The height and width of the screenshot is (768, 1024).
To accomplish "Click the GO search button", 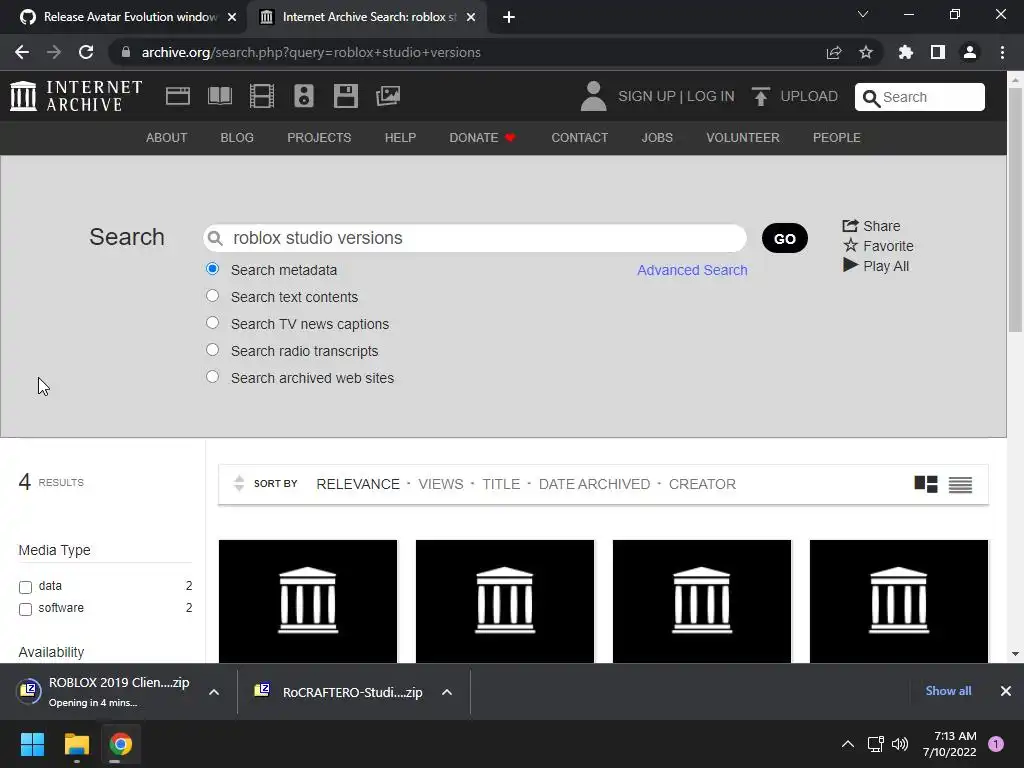I will click(784, 238).
